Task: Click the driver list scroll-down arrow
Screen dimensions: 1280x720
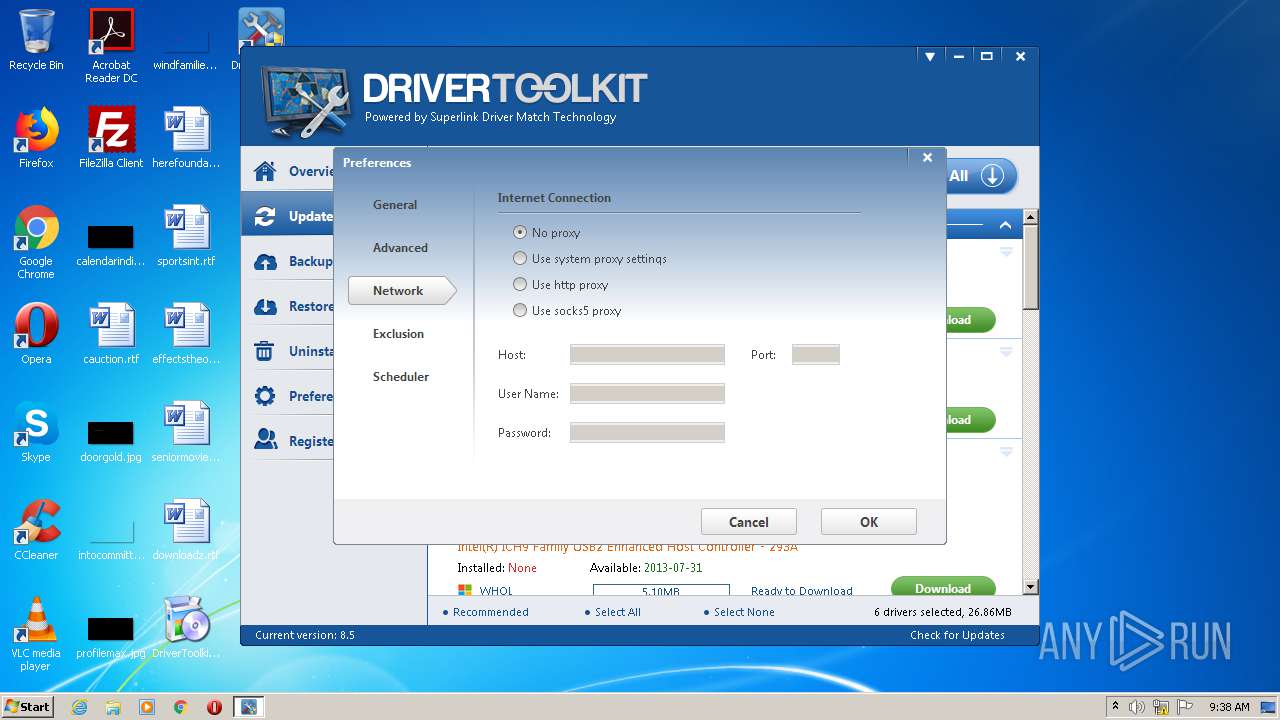Action: point(1031,587)
